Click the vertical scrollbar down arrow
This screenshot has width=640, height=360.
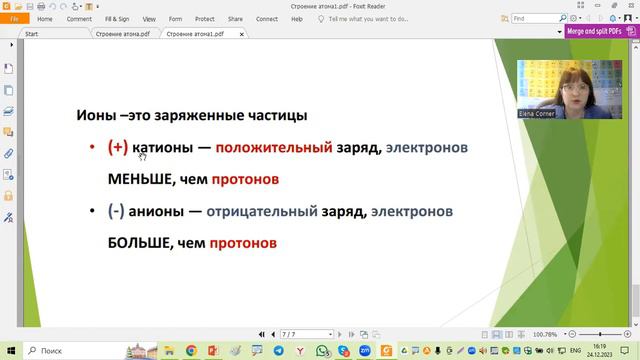[x=636, y=325]
